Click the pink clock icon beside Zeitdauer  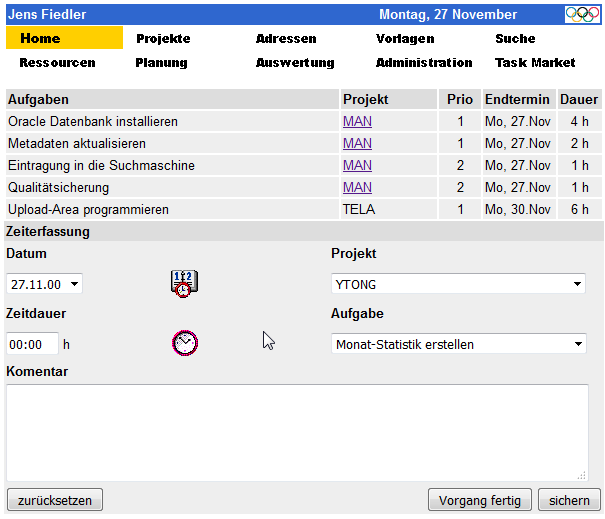[x=185, y=343]
